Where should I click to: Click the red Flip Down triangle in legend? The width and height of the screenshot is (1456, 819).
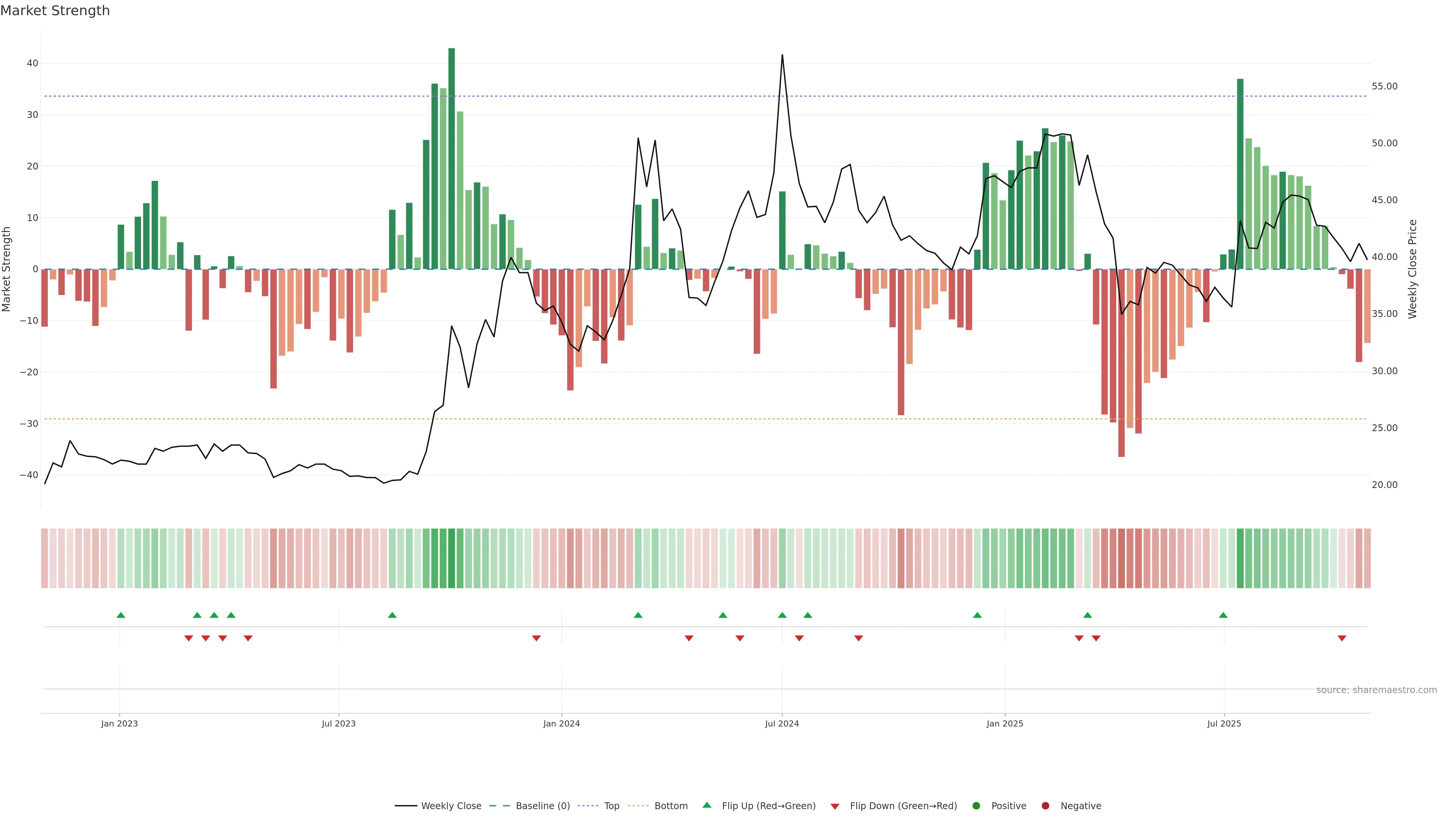point(835,806)
